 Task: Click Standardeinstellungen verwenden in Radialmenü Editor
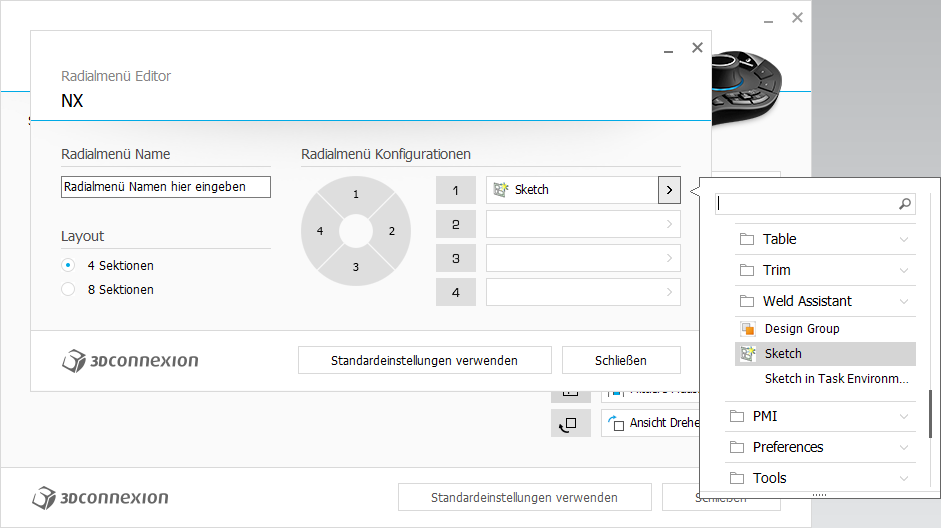click(x=424, y=360)
